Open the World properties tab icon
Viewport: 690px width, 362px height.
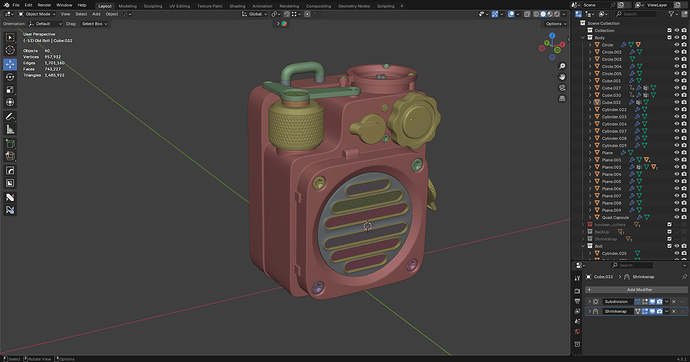pyautogui.click(x=577, y=332)
